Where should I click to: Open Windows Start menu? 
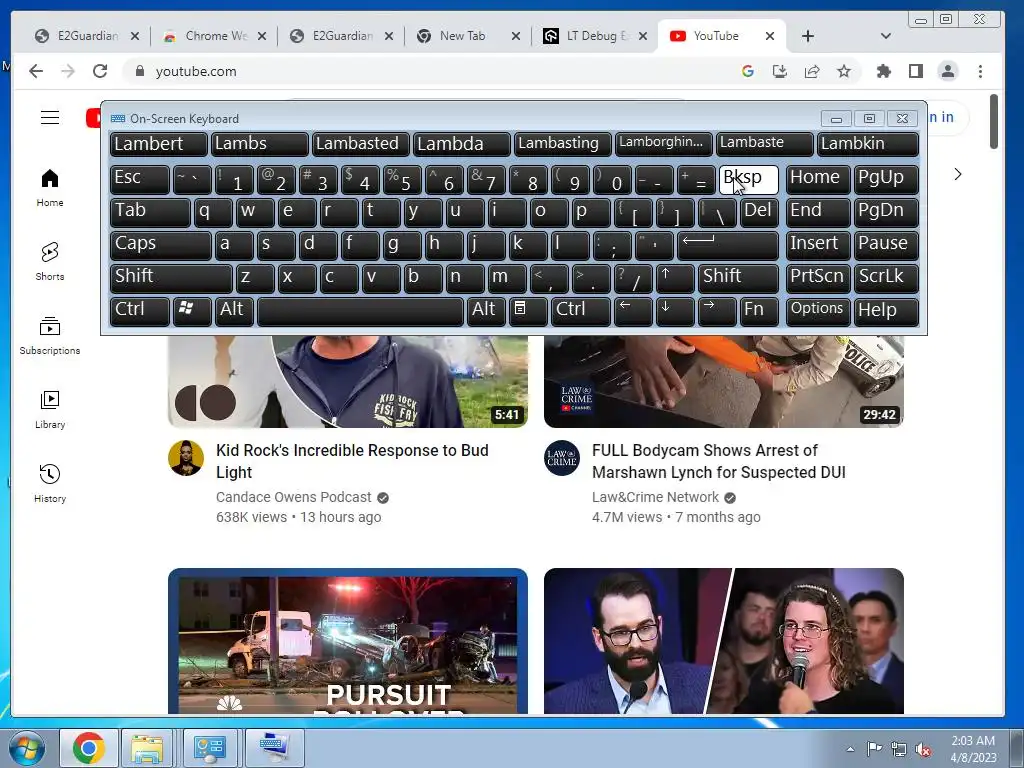[x=25, y=748]
